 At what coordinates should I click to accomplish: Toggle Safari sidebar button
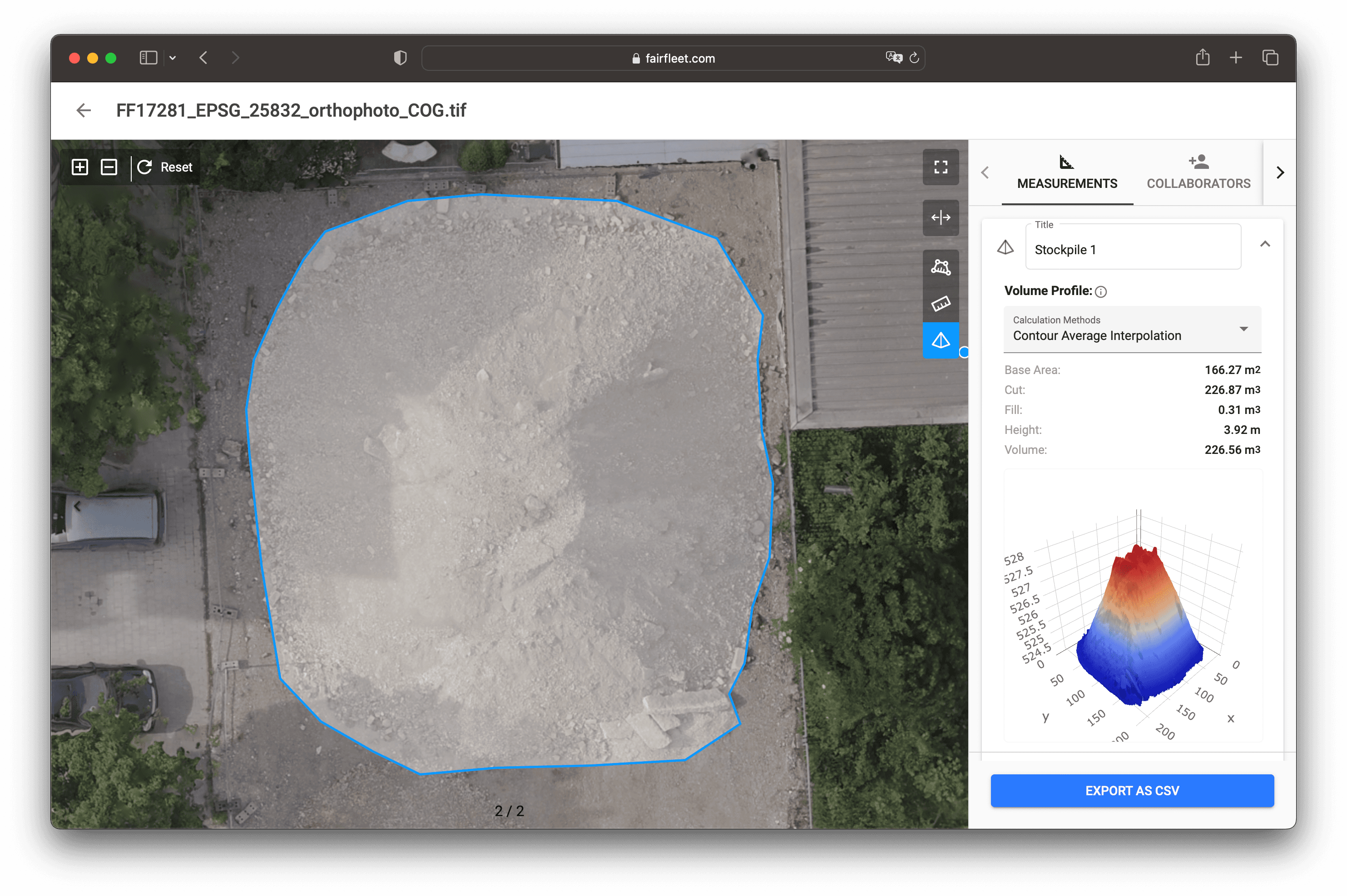(x=148, y=58)
